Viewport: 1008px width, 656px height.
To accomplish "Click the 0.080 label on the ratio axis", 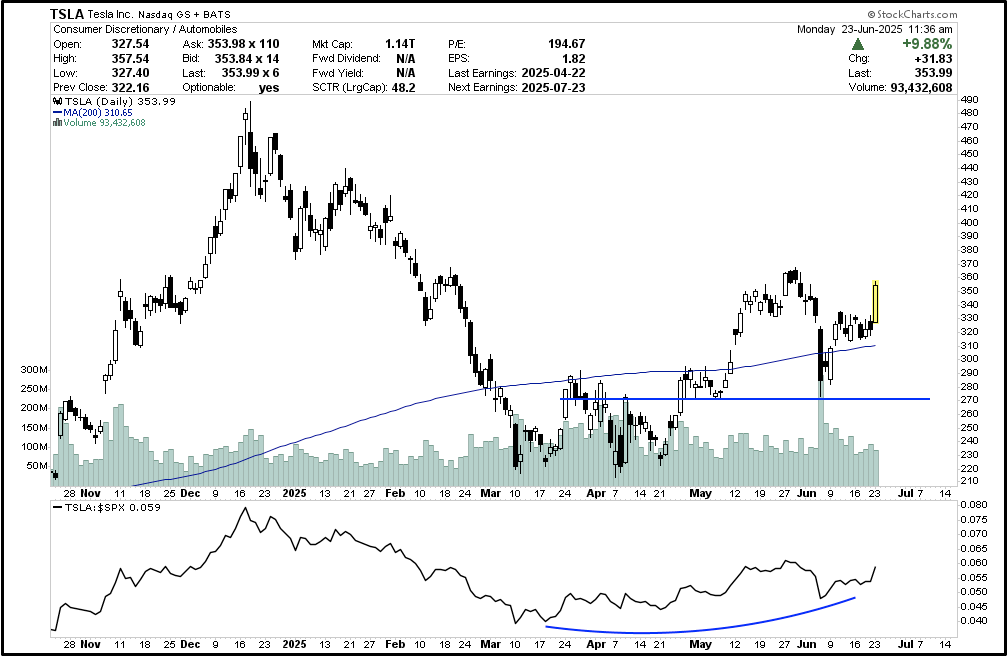I will click(x=973, y=504).
